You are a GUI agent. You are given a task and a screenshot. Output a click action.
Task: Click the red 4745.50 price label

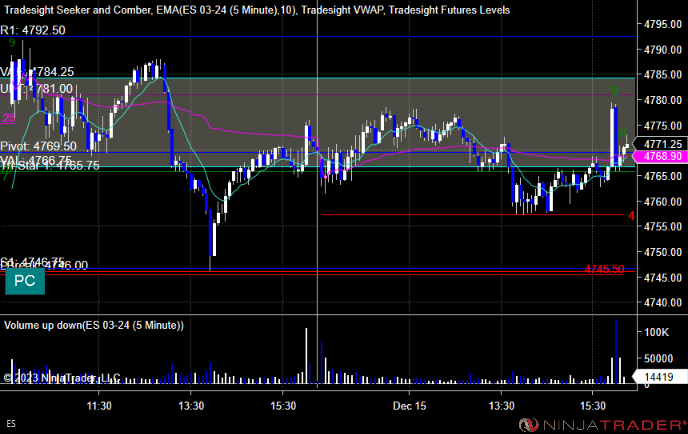604,269
